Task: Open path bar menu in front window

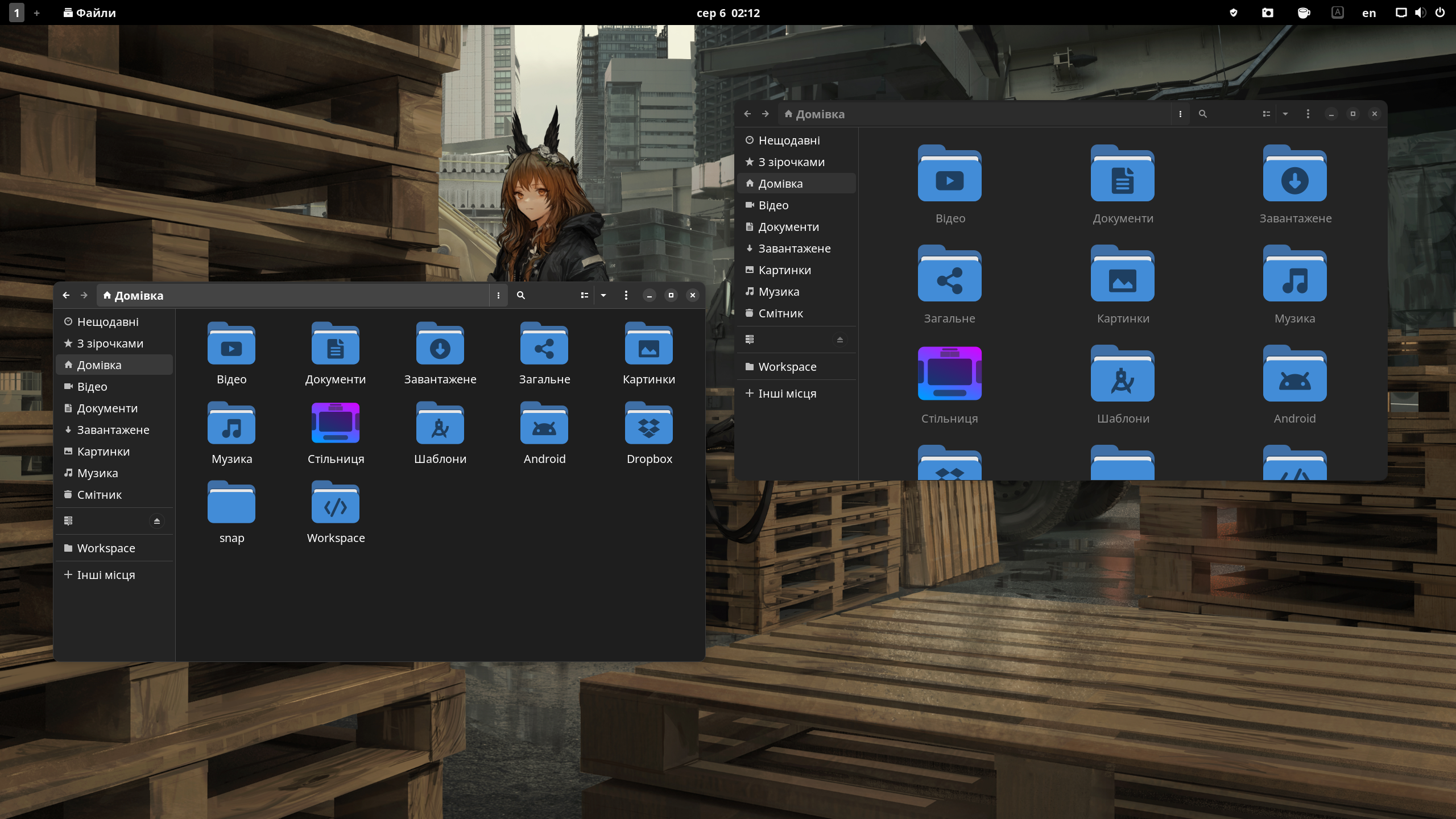Action: point(498,295)
